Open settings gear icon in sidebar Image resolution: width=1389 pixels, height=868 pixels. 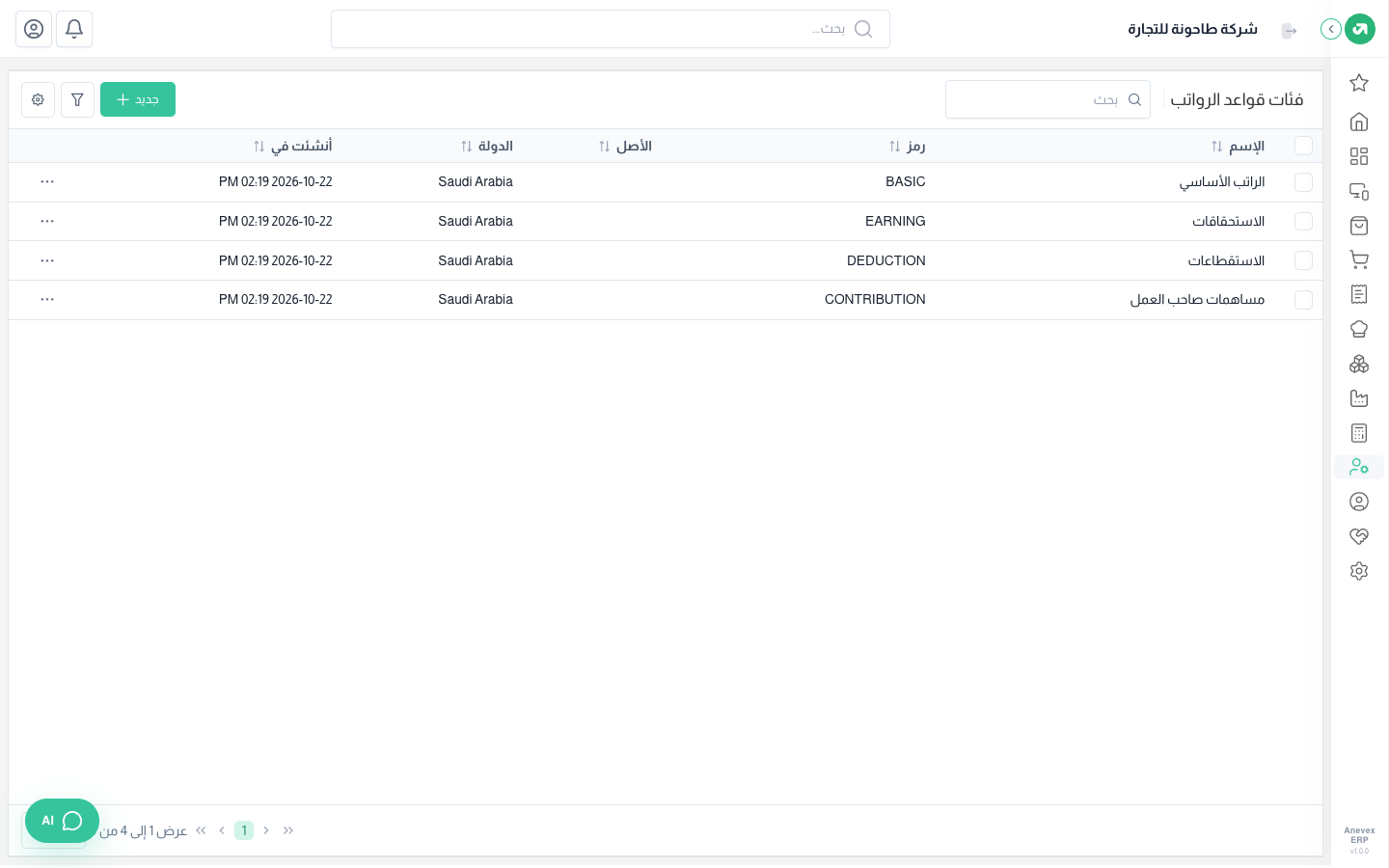[x=1359, y=571]
